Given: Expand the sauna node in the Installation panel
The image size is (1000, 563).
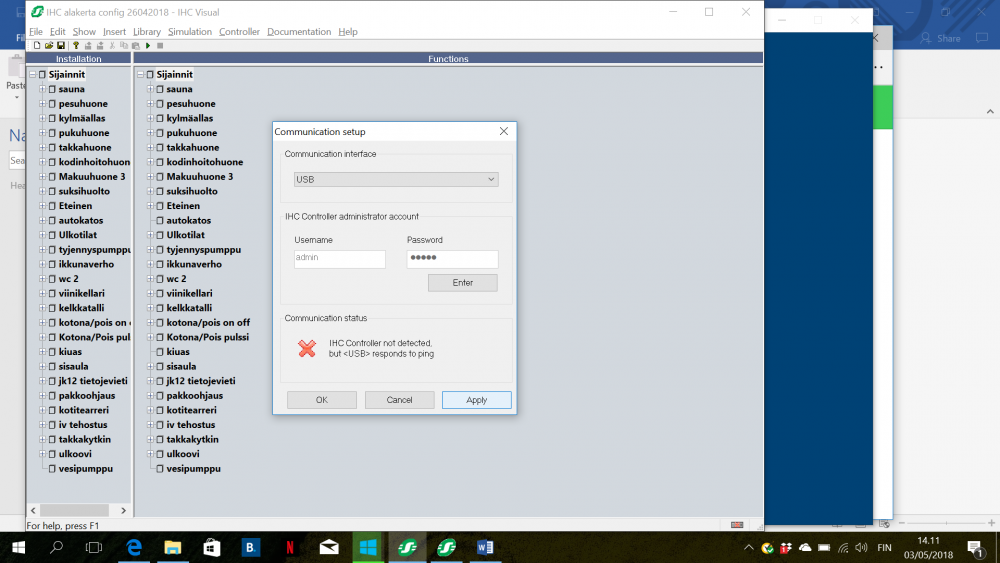Looking at the screenshot, I should [42, 89].
